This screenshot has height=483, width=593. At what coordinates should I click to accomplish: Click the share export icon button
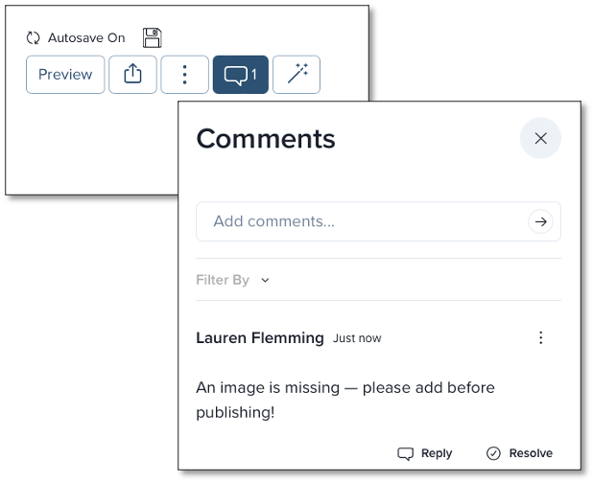pos(133,75)
